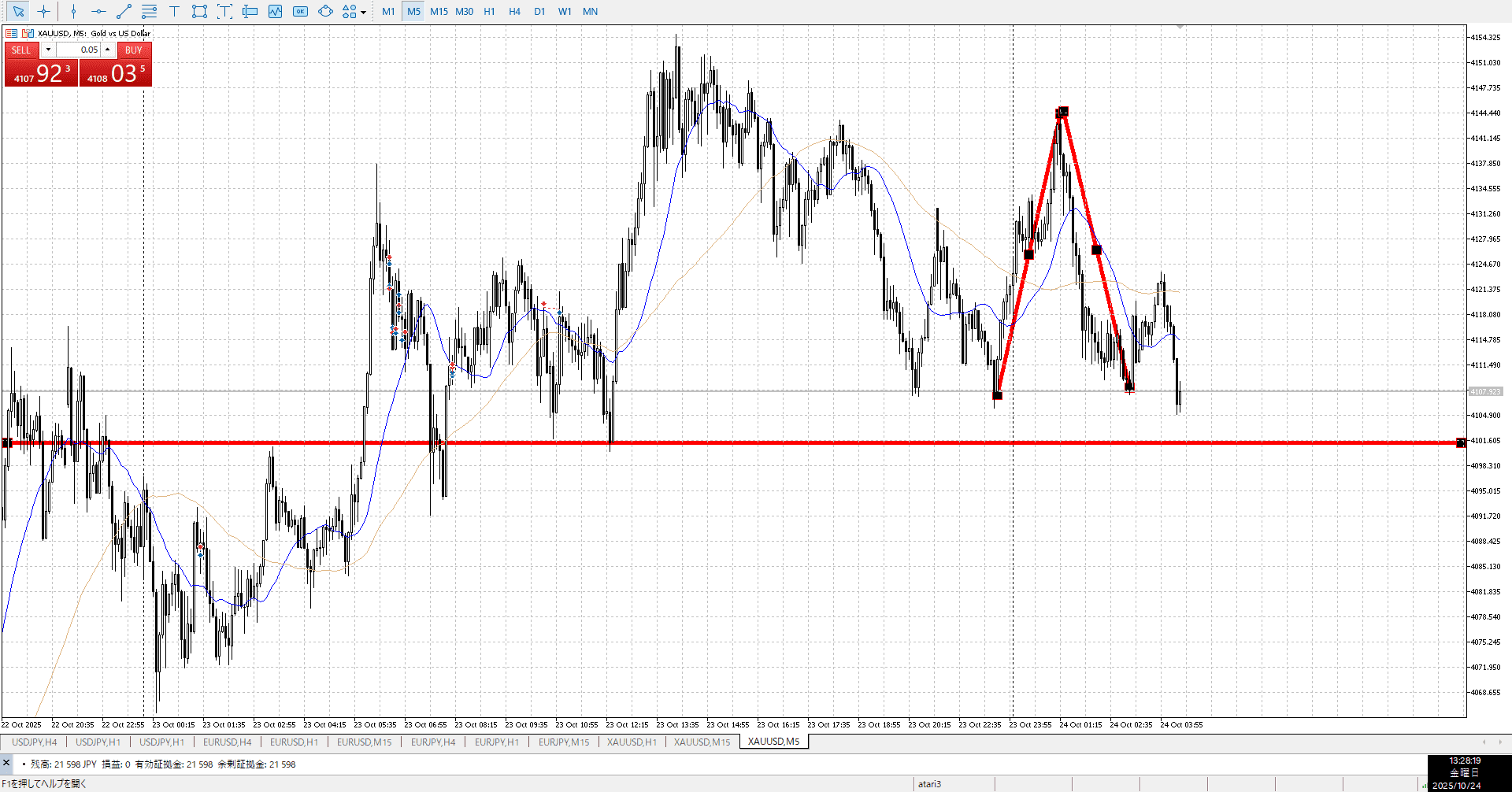
Task: Switch chart timeframe to M1
Action: (388, 12)
